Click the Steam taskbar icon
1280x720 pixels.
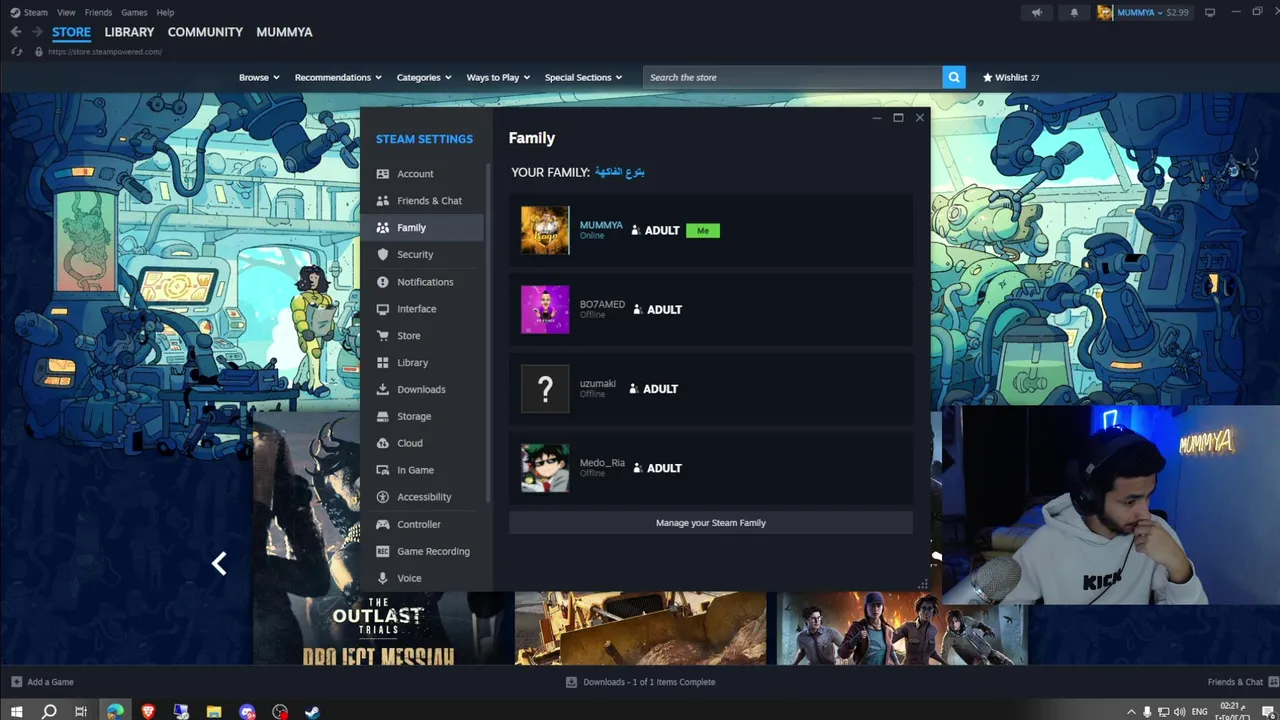click(312, 712)
